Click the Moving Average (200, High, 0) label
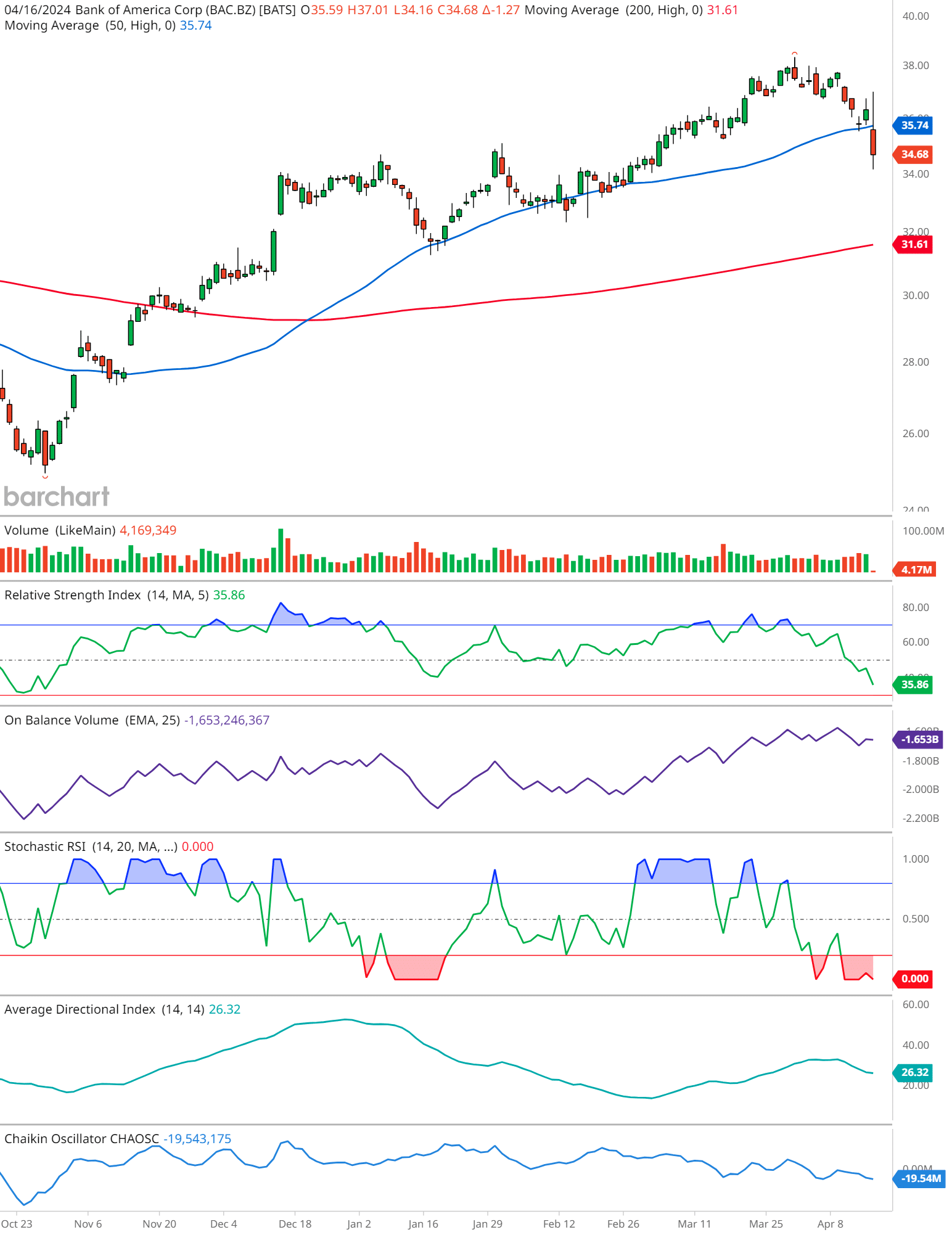The width and height of the screenshot is (952, 1235). 613,10
